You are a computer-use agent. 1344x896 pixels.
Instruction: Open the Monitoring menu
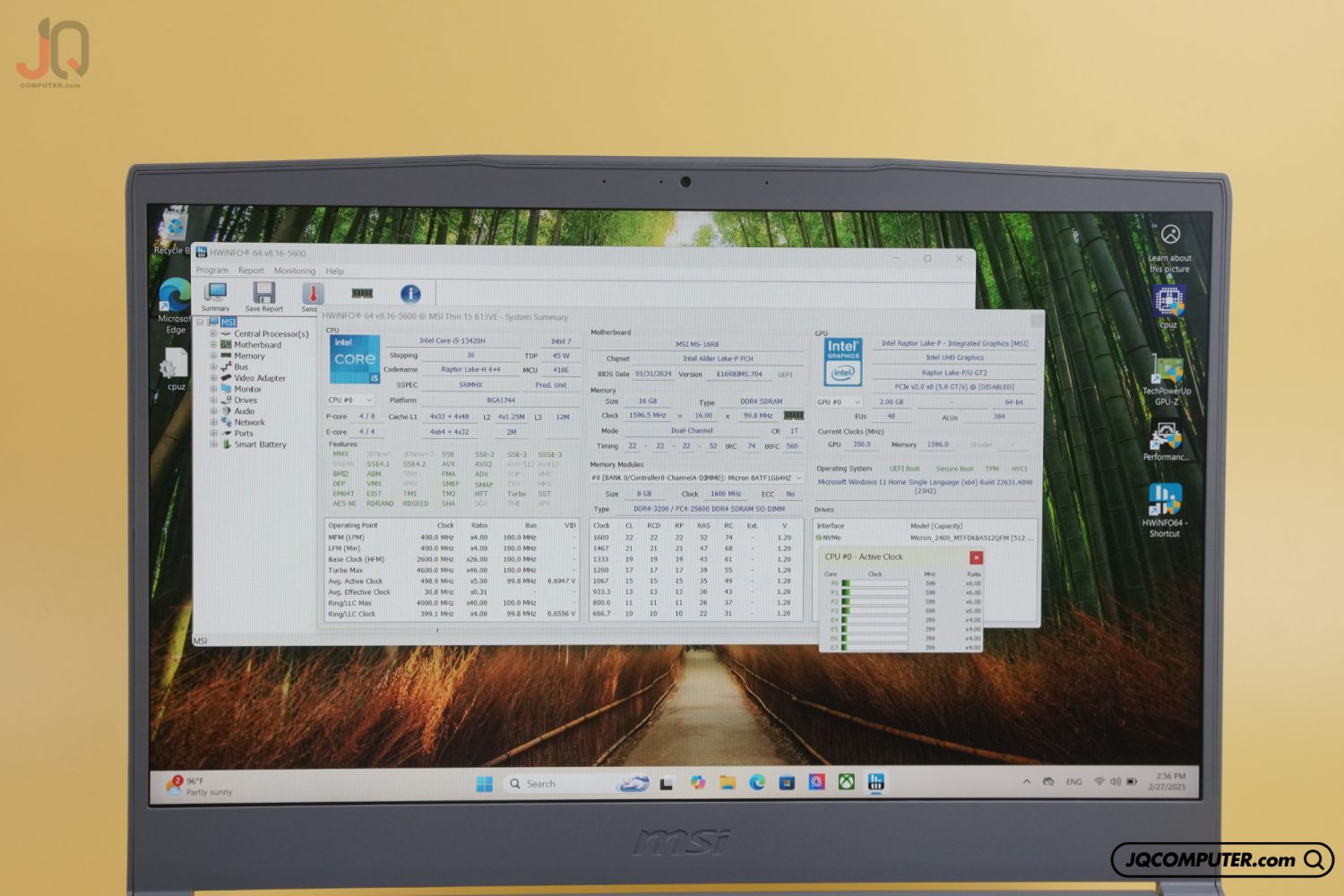coord(295,271)
